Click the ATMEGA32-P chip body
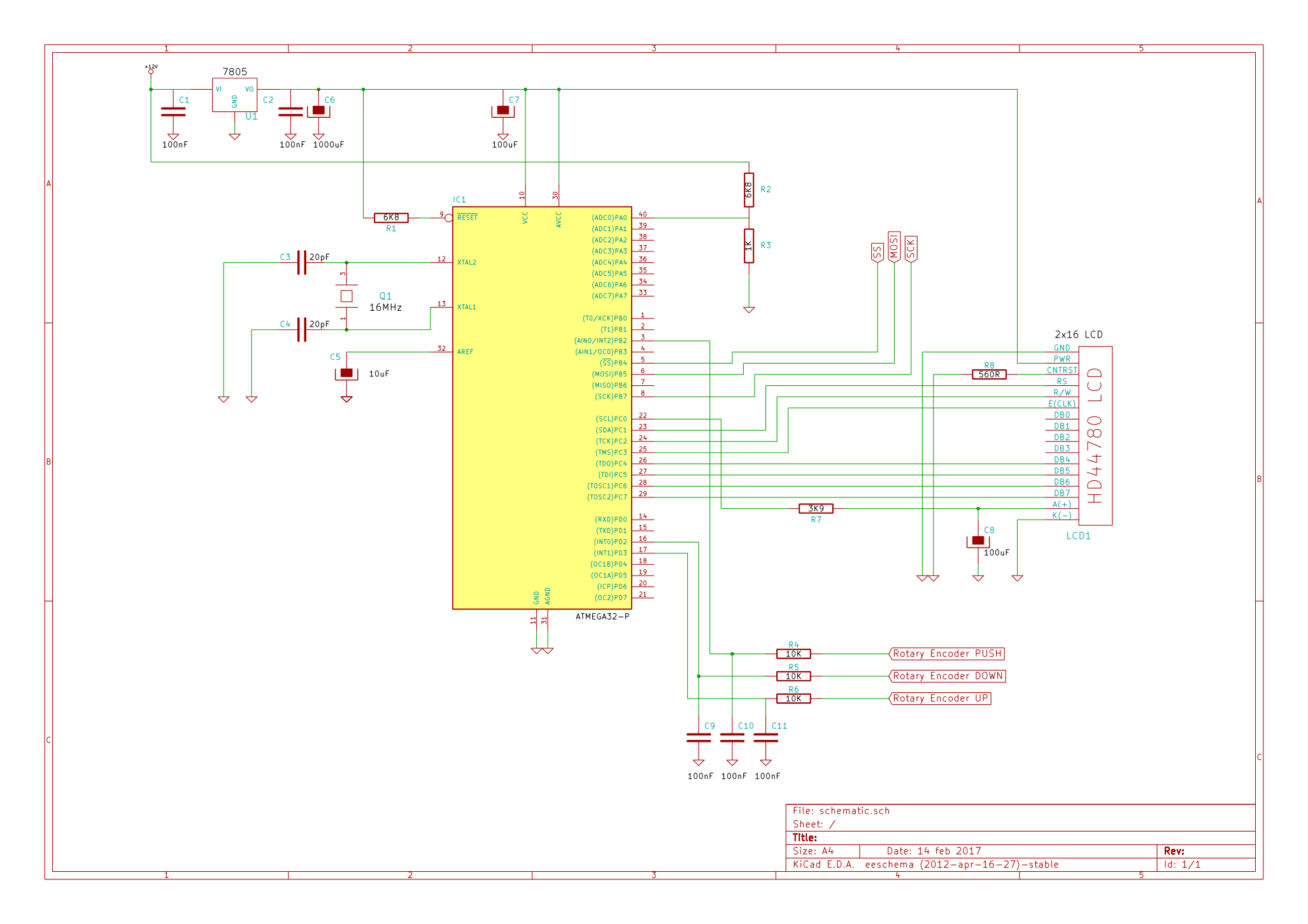Image resolution: width=1308 pixels, height=924 pixels. (x=541, y=408)
